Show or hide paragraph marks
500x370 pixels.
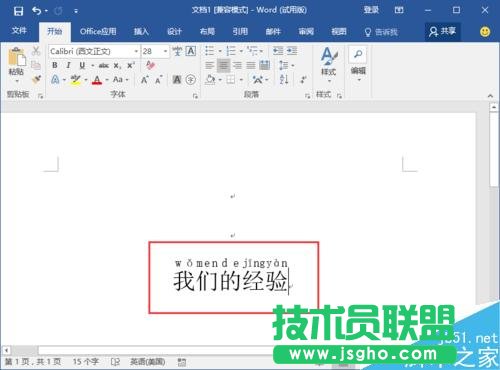tap(303, 80)
